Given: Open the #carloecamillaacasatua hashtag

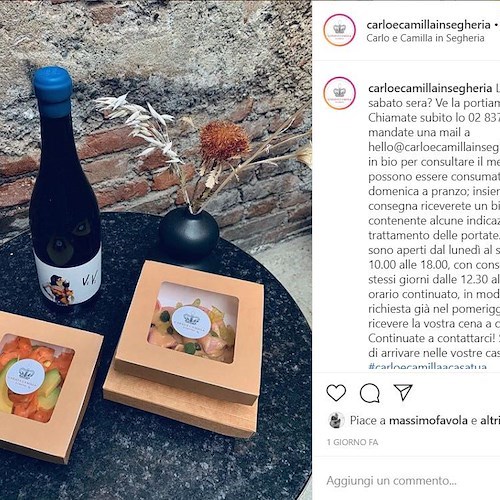Looking at the screenshot, I should click(428, 366).
